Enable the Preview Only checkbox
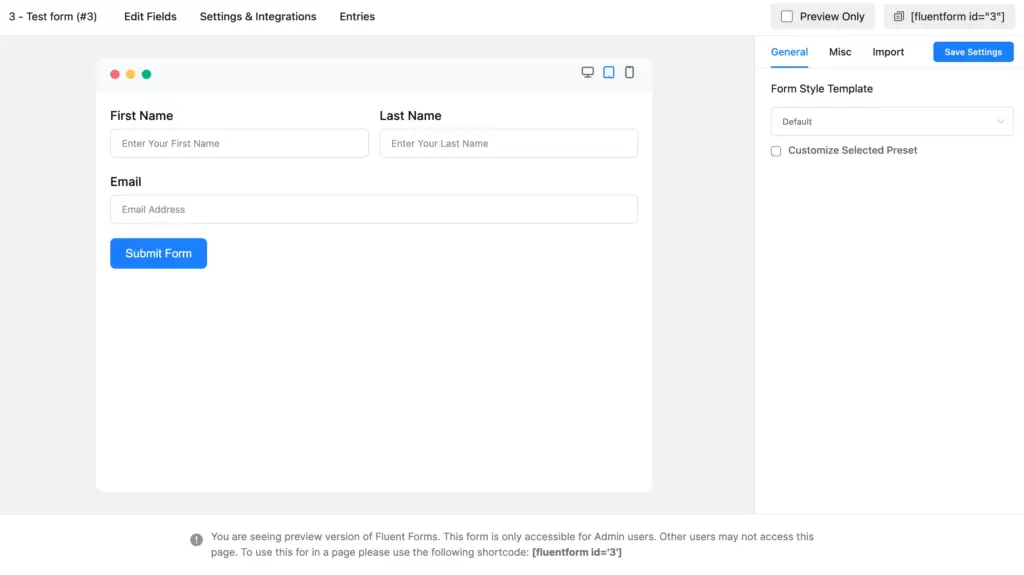 [x=787, y=17]
